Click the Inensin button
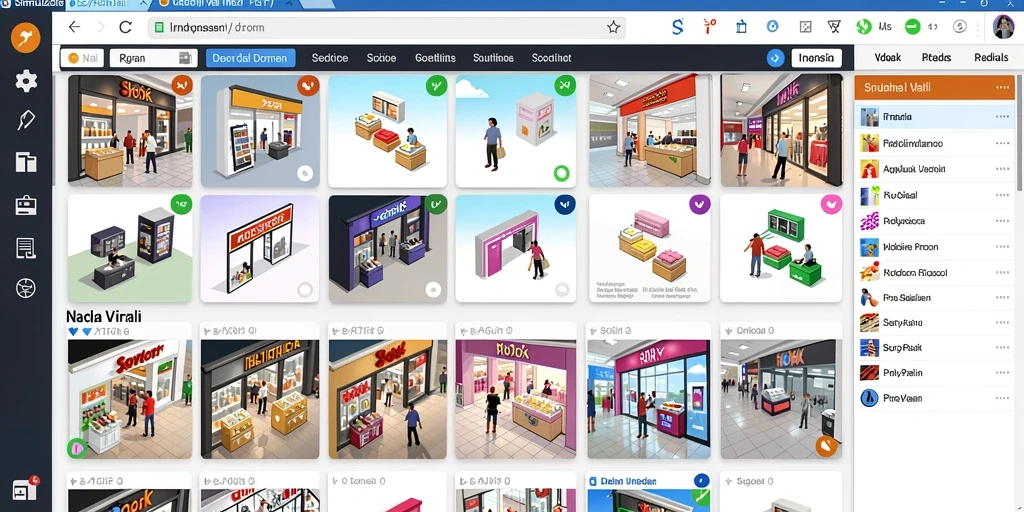The height and width of the screenshot is (512, 1024). pyautogui.click(x=816, y=58)
